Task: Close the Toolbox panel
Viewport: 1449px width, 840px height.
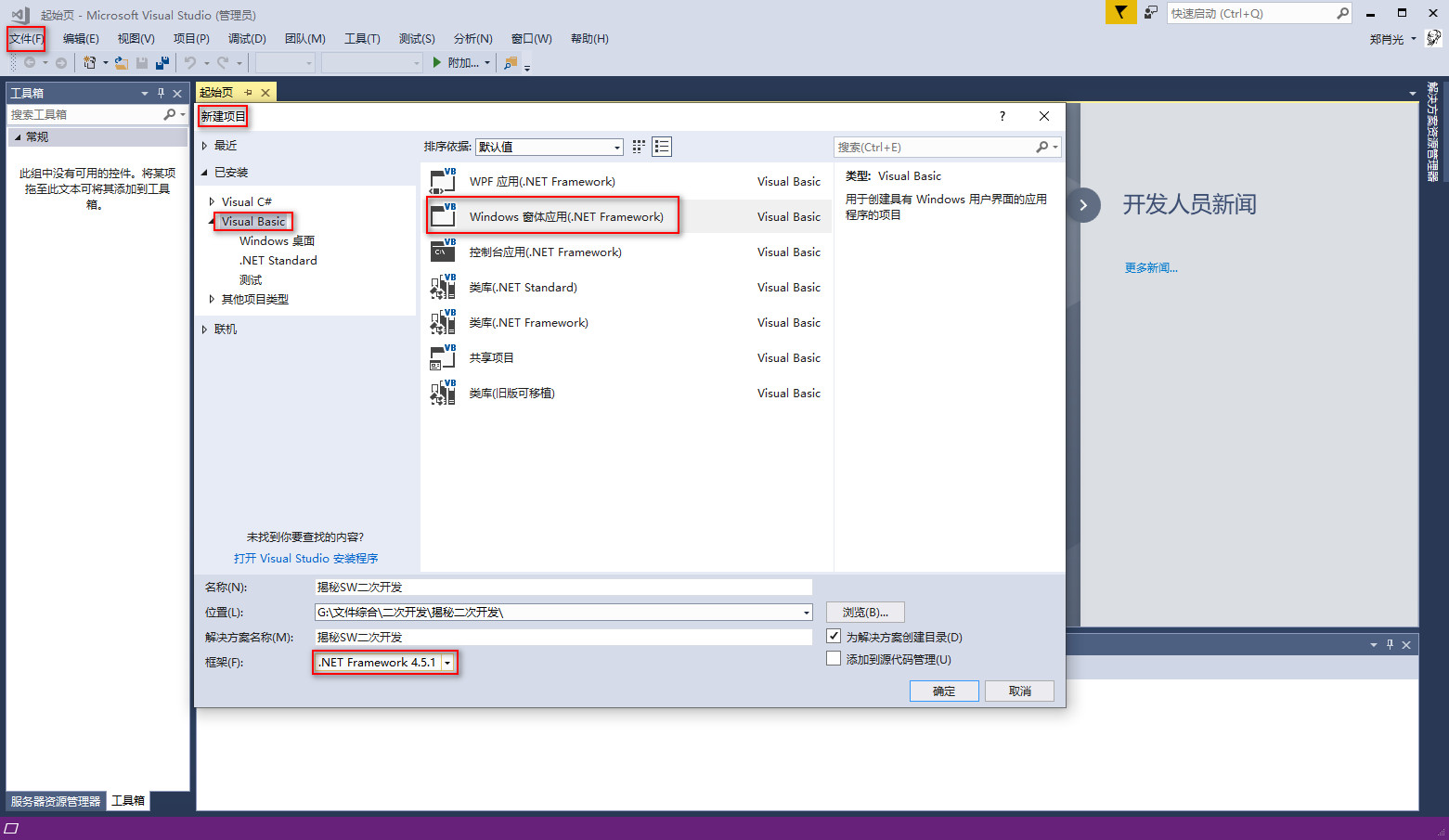Action: [x=177, y=93]
